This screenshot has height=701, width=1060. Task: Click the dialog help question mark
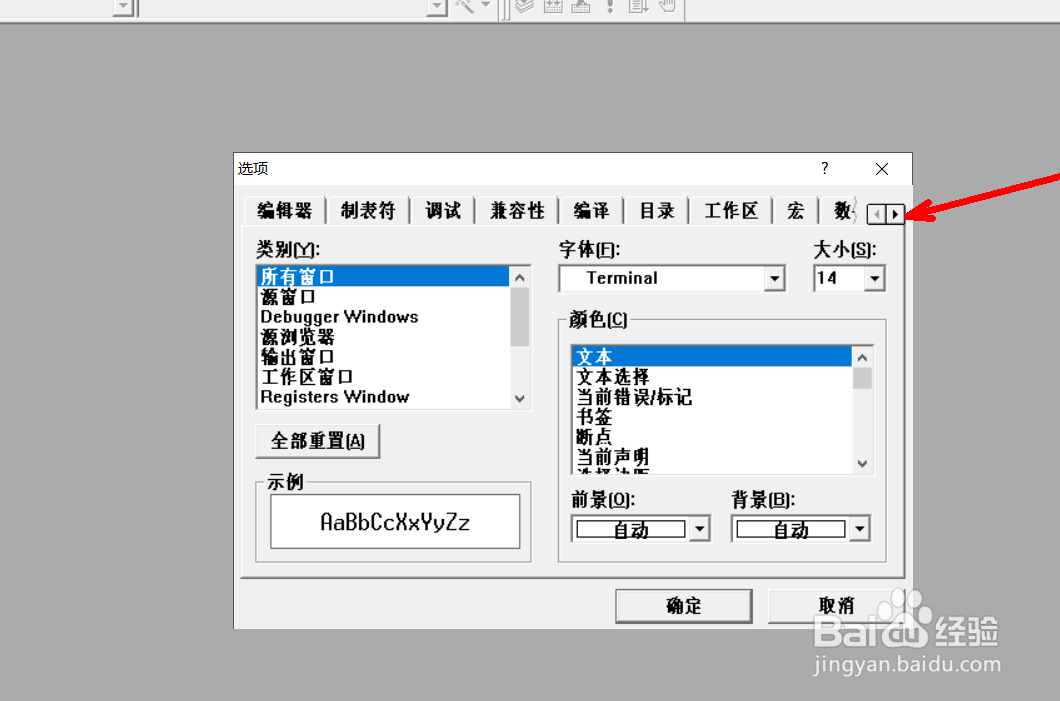824,168
